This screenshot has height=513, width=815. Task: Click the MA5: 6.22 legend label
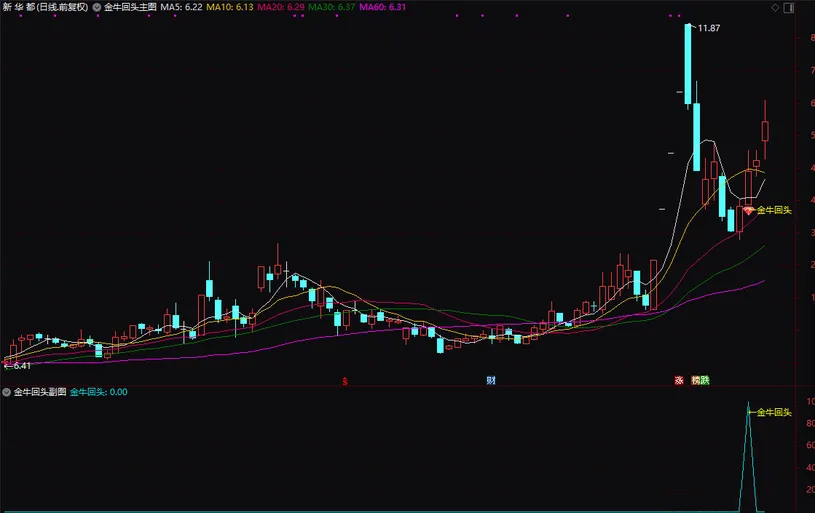pos(181,7)
